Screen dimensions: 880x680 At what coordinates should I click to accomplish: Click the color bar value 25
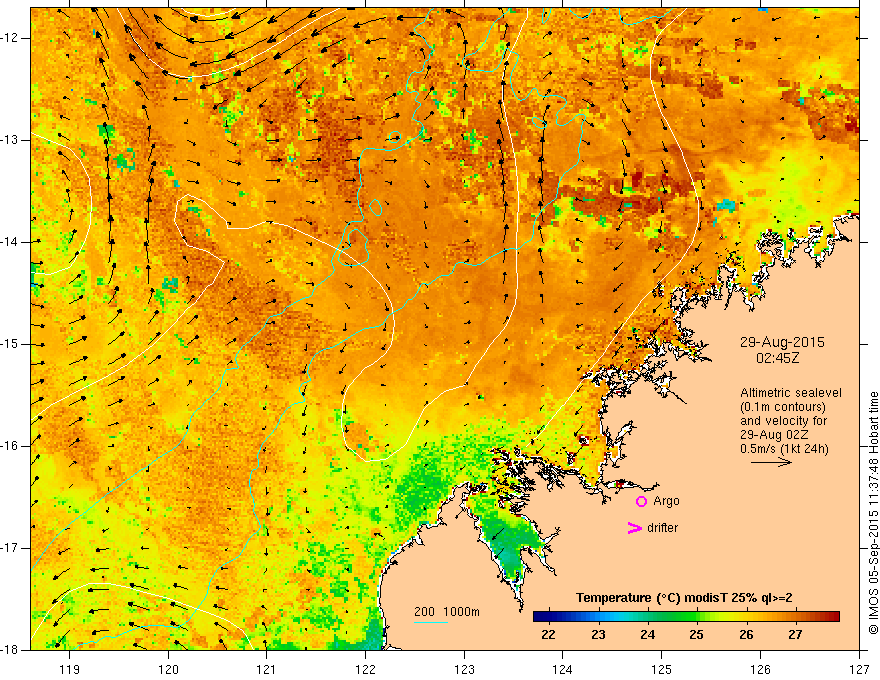click(696, 635)
